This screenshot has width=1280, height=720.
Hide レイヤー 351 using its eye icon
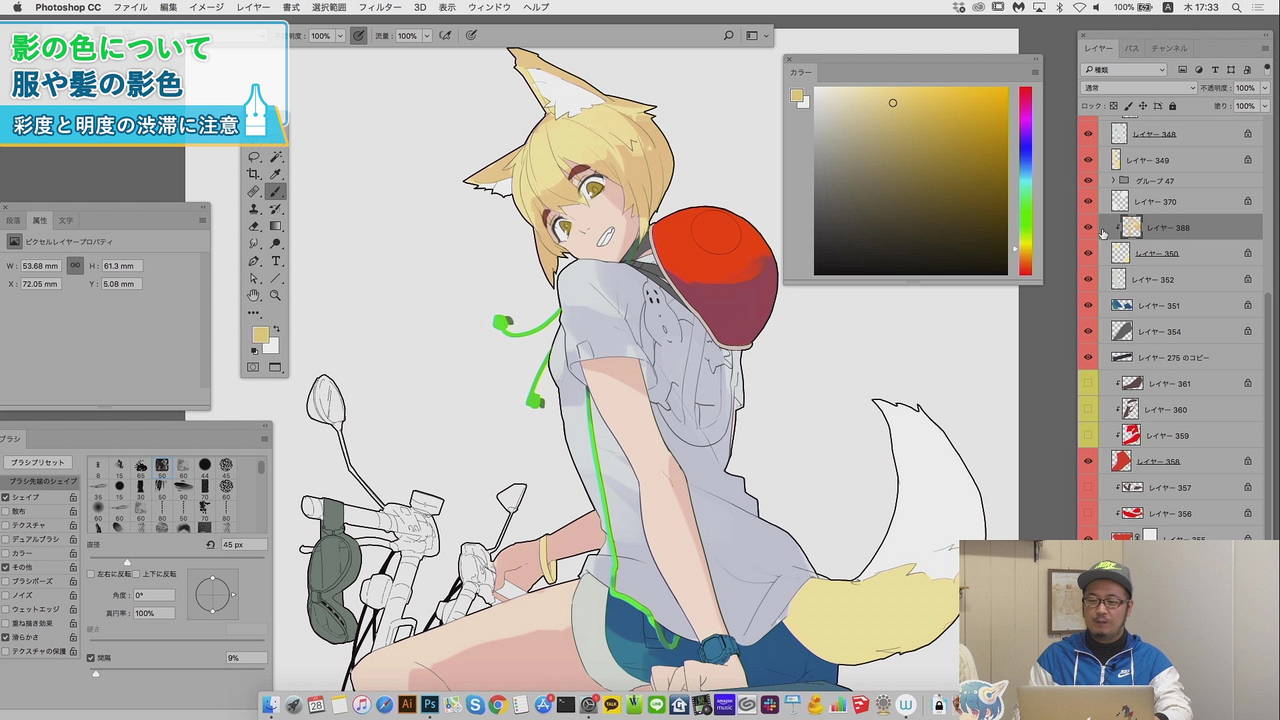[1088, 306]
